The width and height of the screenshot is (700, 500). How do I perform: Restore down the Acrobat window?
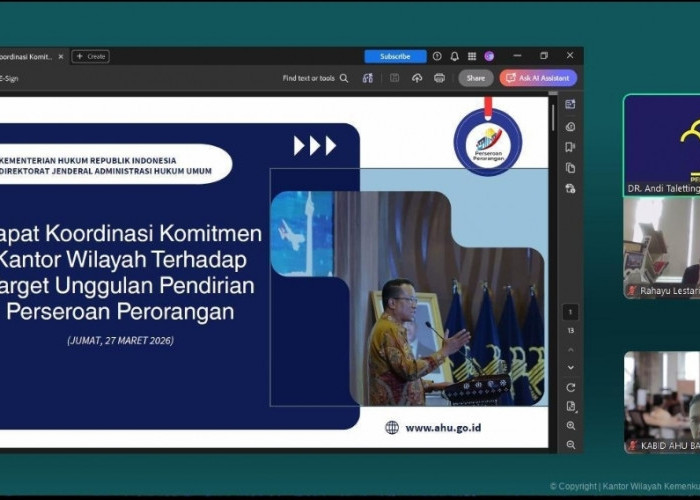point(544,56)
